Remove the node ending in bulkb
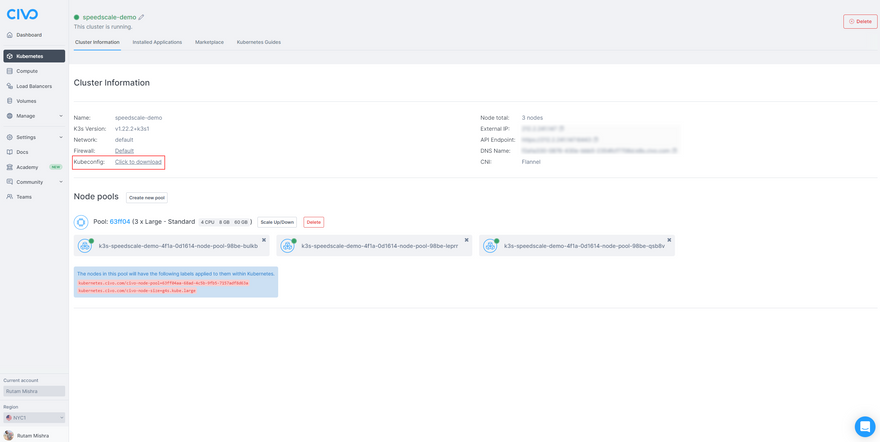 click(264, 240)
